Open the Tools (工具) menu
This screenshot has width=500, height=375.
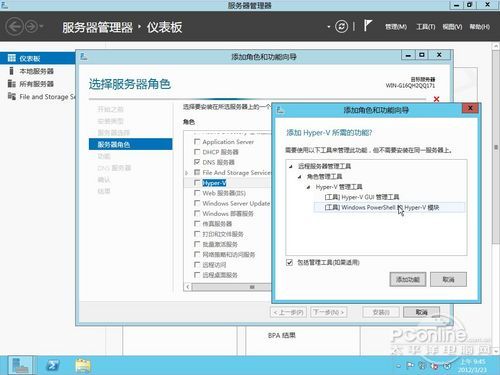[426, 27]
